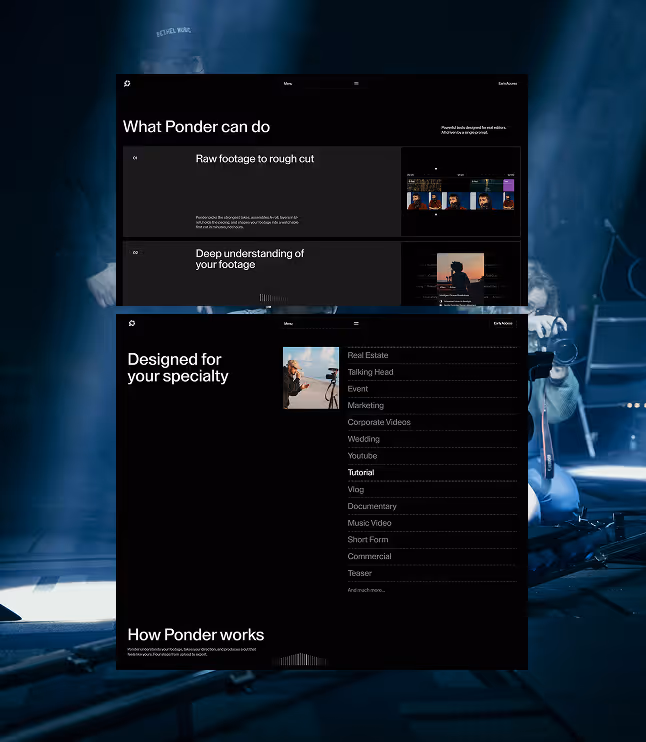
Task: Click the photographer with tripod thumbnail
Action: [311, 378]
